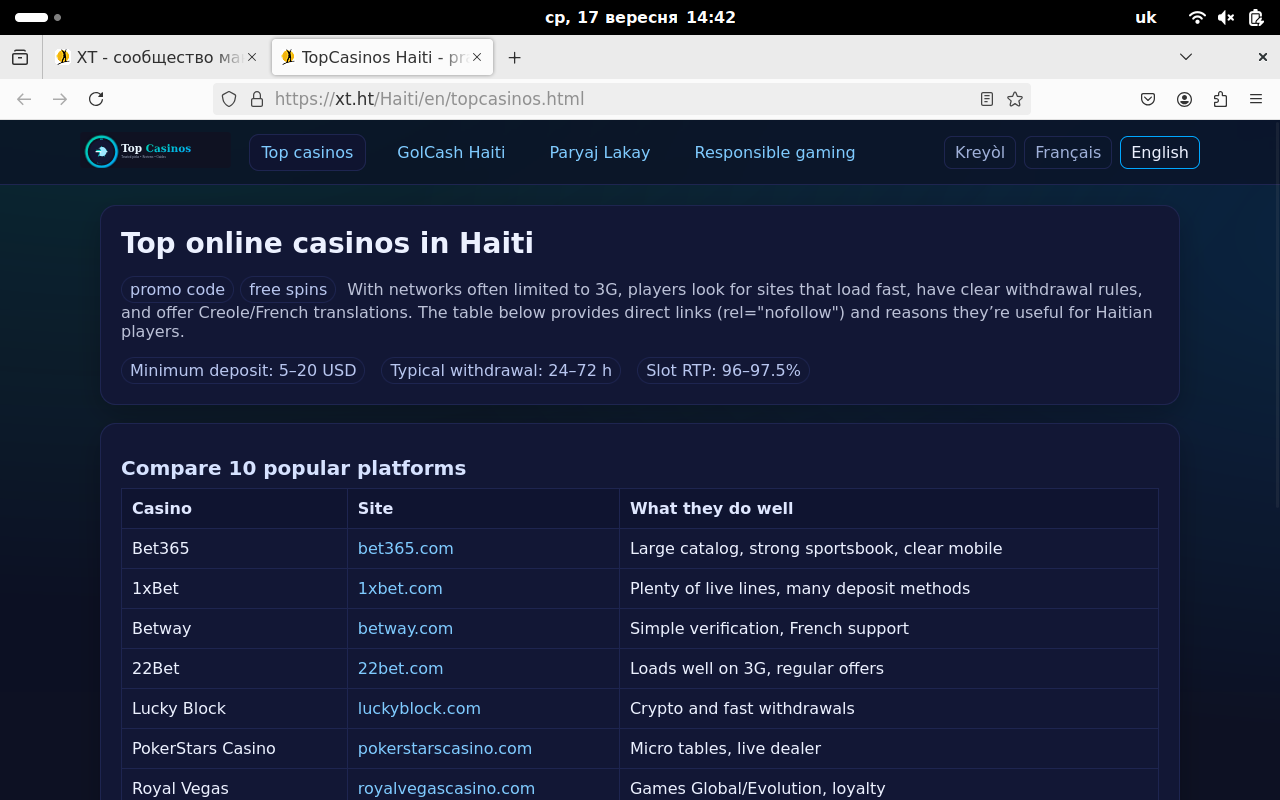This screenshot has width=1280, height=800.
Task: Open the Paryaj Lakay nav item
Action: tap(600, 152)
